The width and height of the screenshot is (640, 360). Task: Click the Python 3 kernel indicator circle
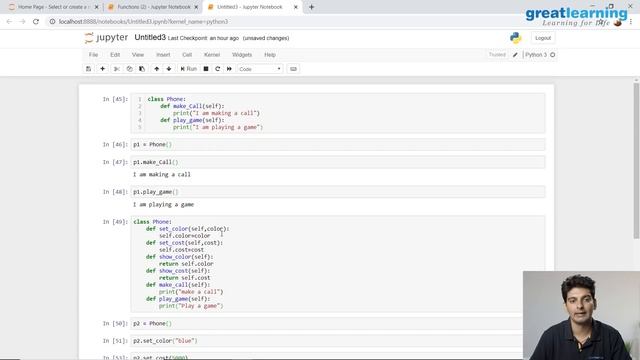tap(553, 55)
